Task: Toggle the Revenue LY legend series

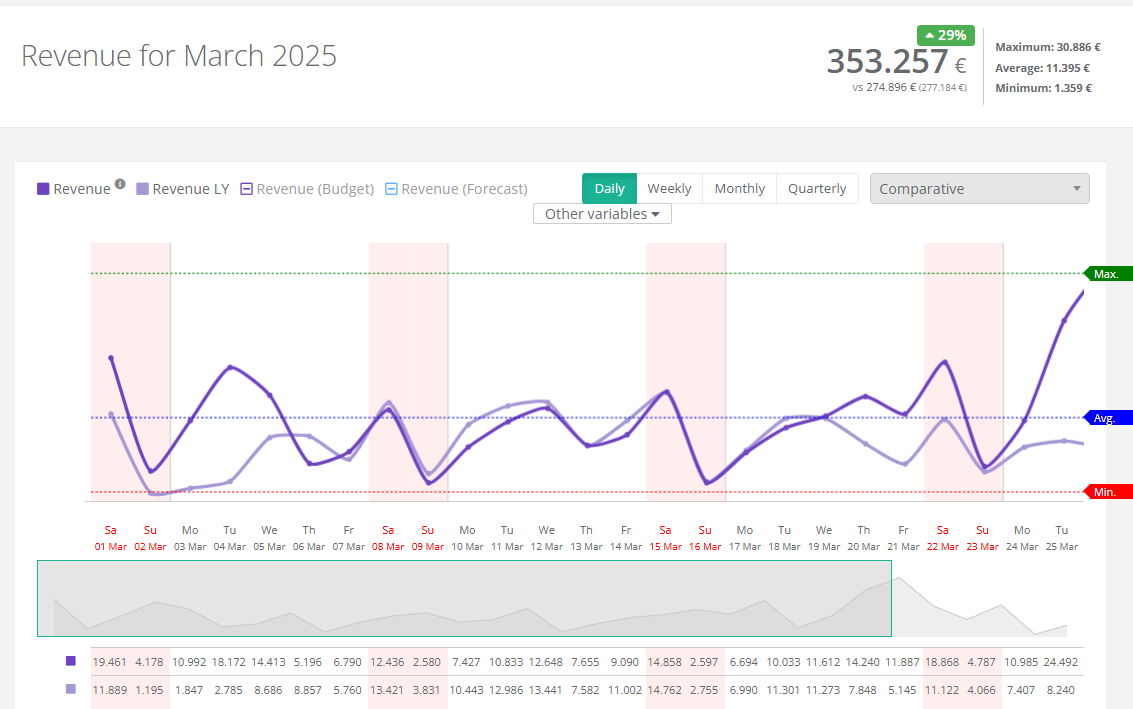Action: pos(183,189)
